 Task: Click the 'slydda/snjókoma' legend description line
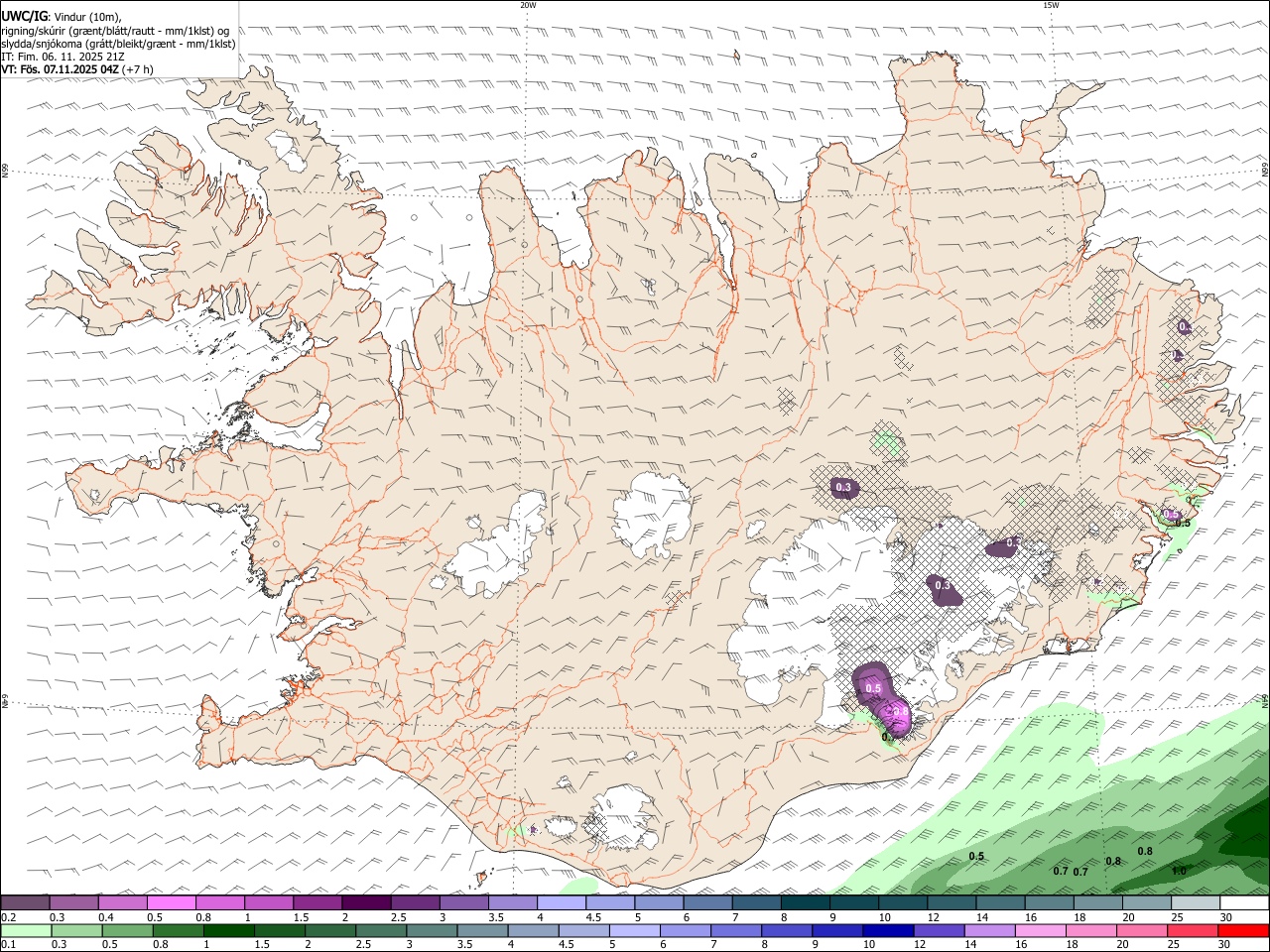[x=118, y=44]
